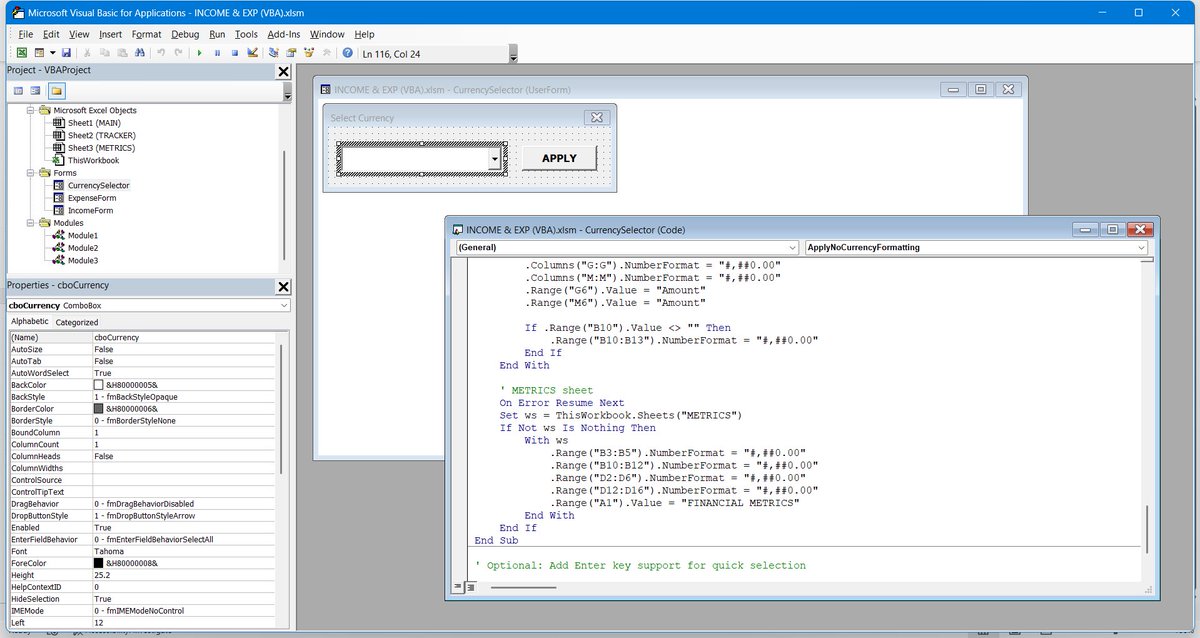Click the APPLY button on the UserForm
Image resolution: width=1200 pixels, height=638 pixels.
[x=559, y=158]
